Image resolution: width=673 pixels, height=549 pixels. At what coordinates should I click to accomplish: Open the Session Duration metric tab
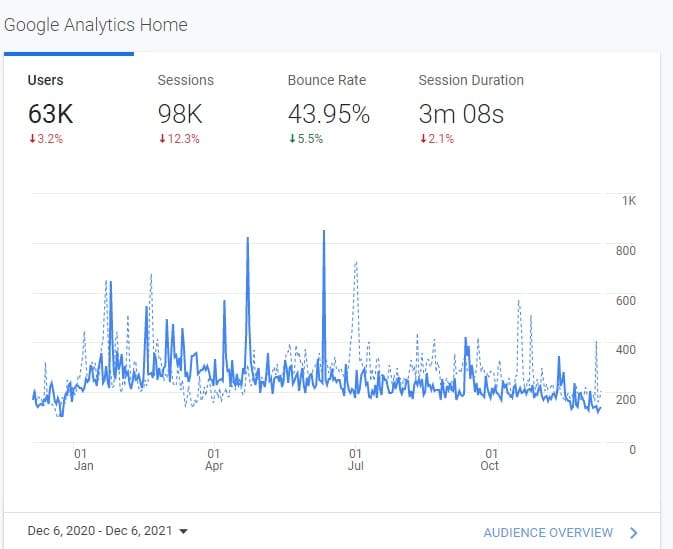471,109
